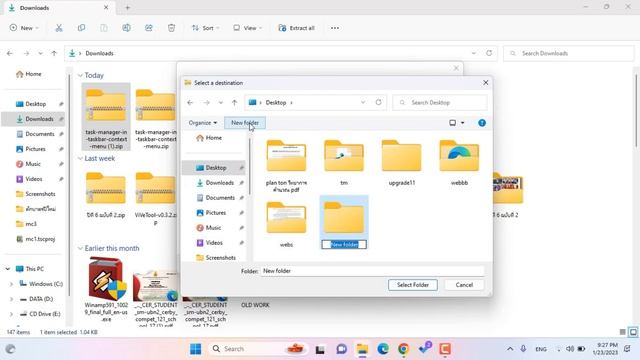Open the tm folder in dialog
Image resolution: width=640 pixels, height=360 pixels.
coord(344,163)
